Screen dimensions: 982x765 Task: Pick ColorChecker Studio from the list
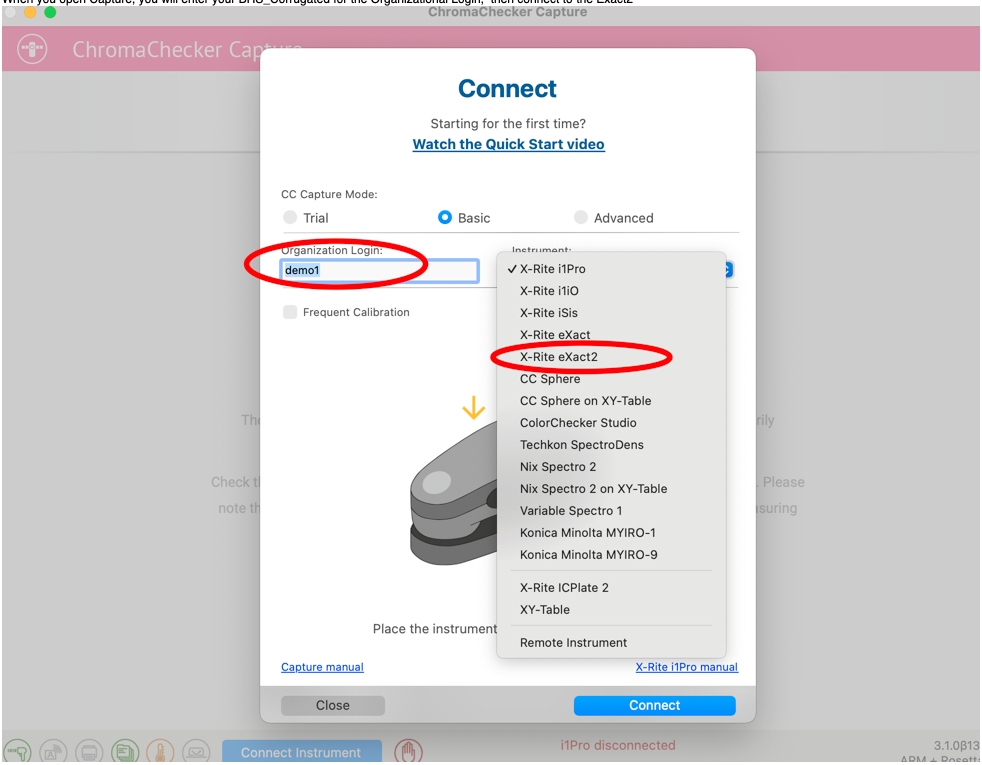611,423
